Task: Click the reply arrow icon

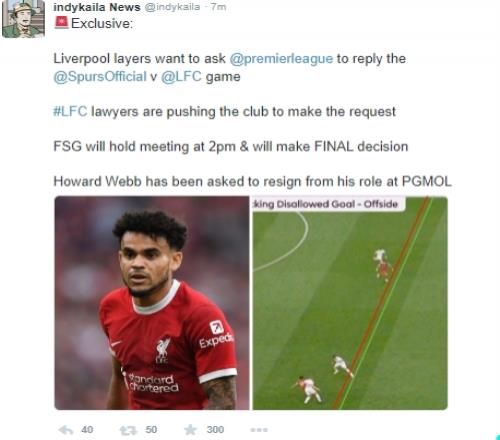Action: click(66, 430)
